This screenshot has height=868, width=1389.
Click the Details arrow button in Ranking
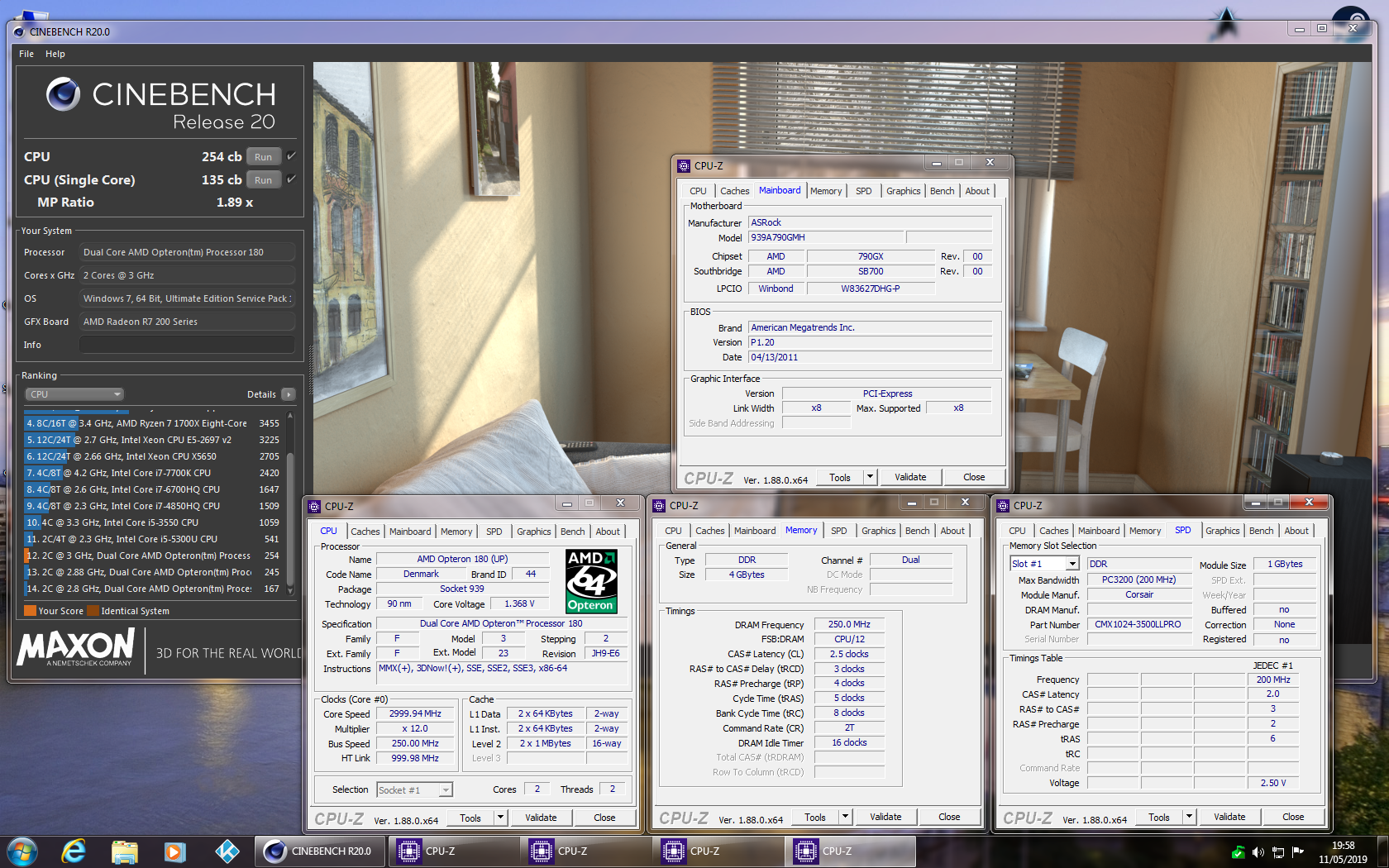tap(289, 394)
